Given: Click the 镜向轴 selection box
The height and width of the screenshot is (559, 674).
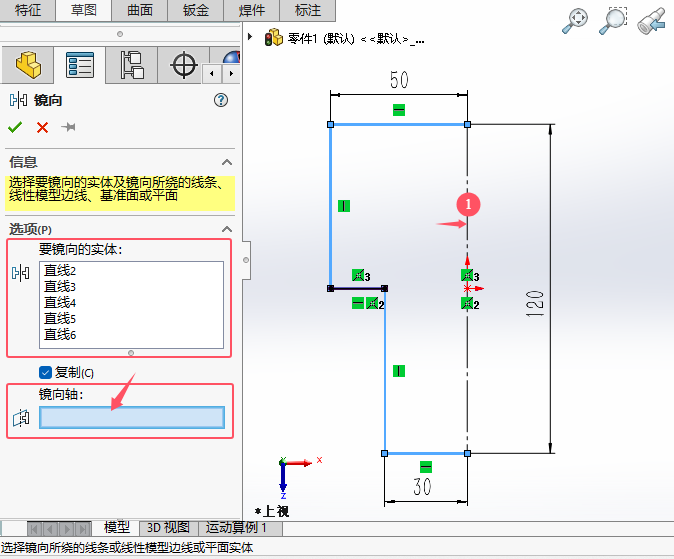Looking at the screenshot, I should tap(132, 417).
